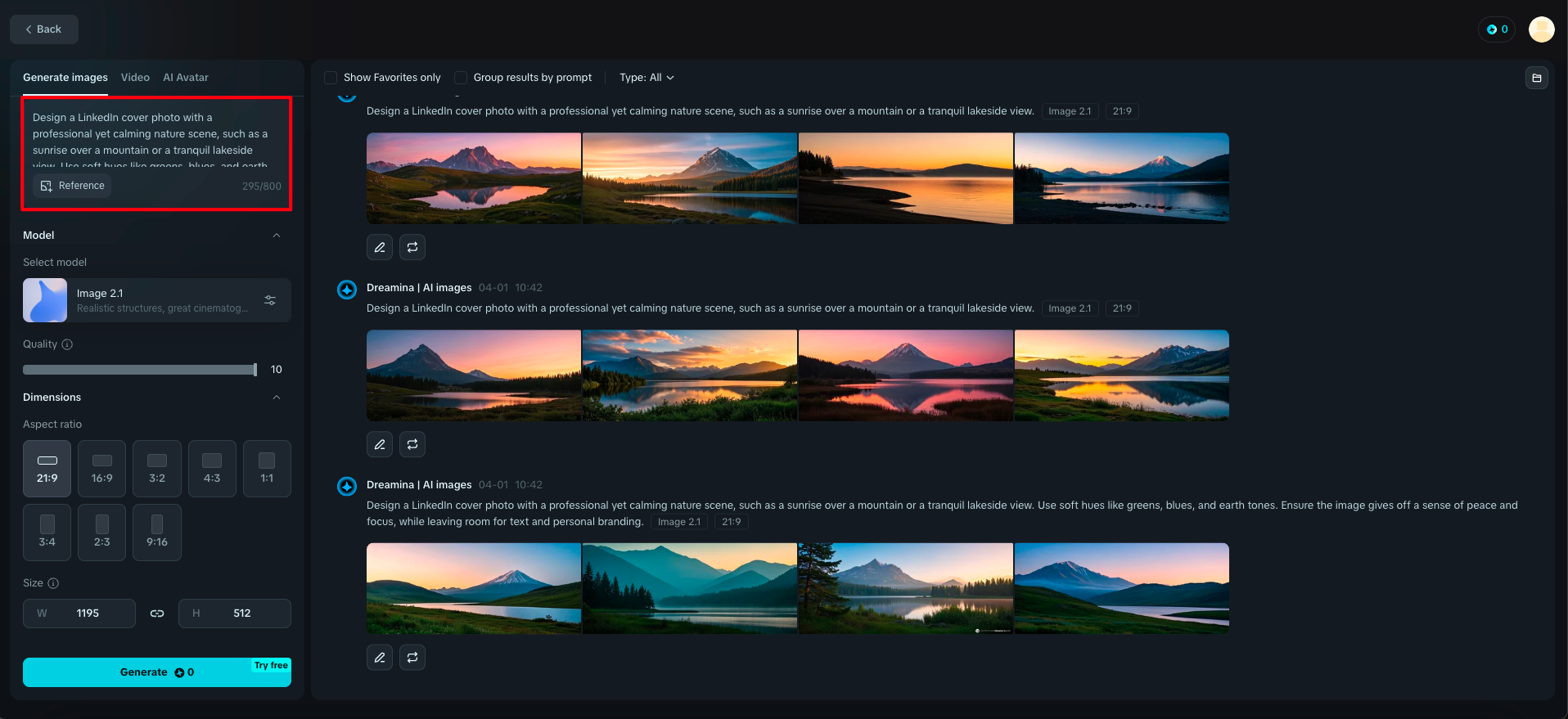
Task: Click the Dreamina logo on the middle result
Action: click(x=347, y=290)
